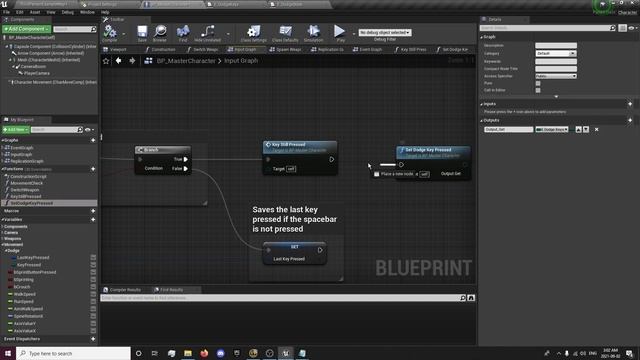Expand the Weapons variable category

[3, 239]
